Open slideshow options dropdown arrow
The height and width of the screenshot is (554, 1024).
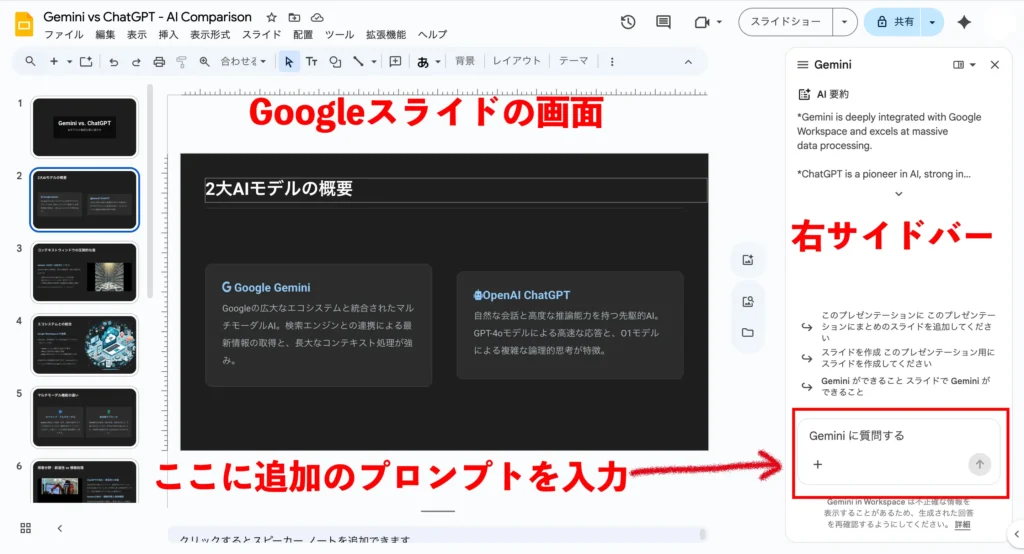(844, 22)
